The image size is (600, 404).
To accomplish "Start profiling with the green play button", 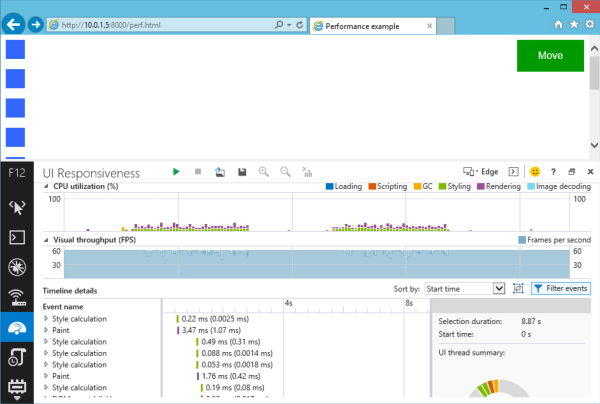I will (176, 172).
